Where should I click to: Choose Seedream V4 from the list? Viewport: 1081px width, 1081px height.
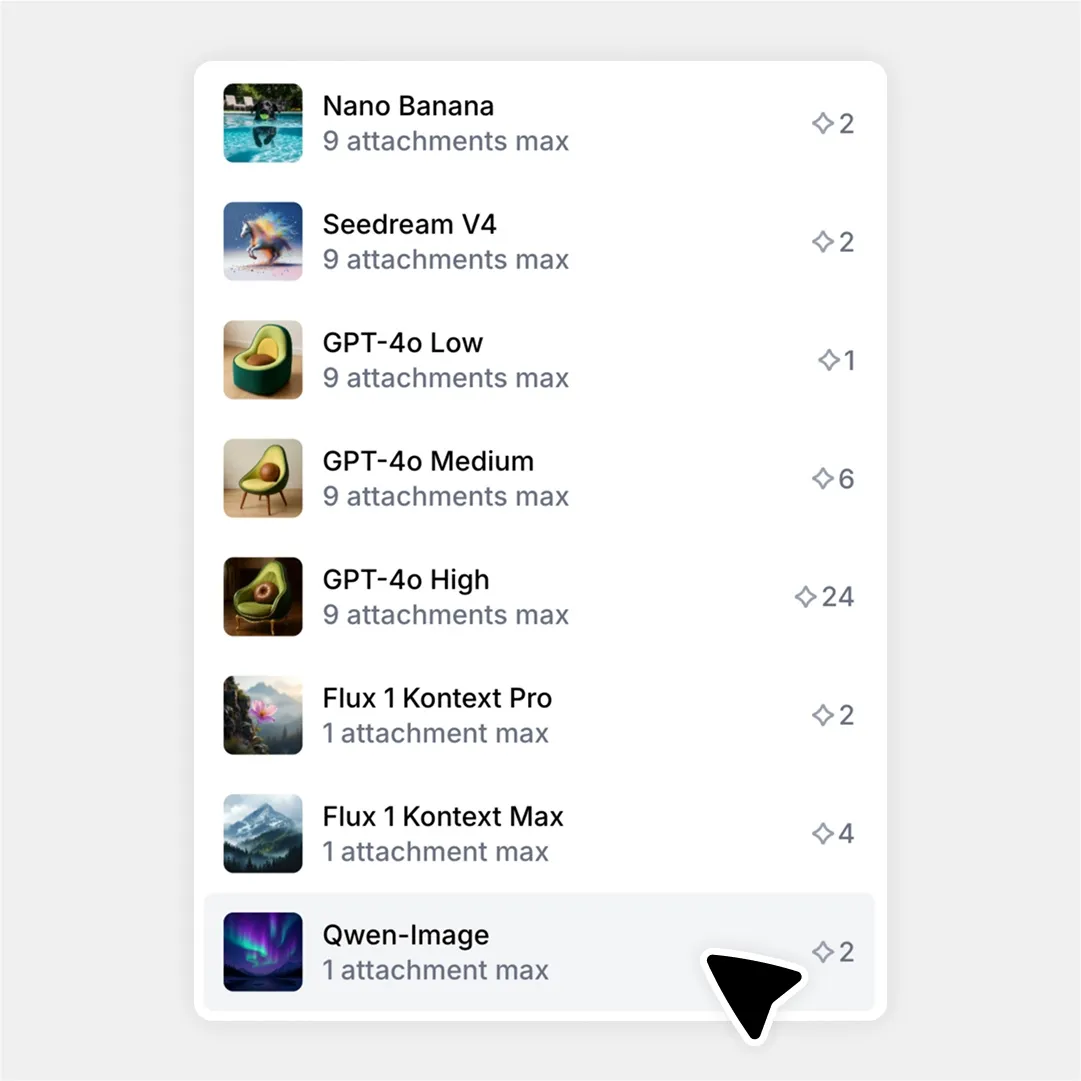539,242
